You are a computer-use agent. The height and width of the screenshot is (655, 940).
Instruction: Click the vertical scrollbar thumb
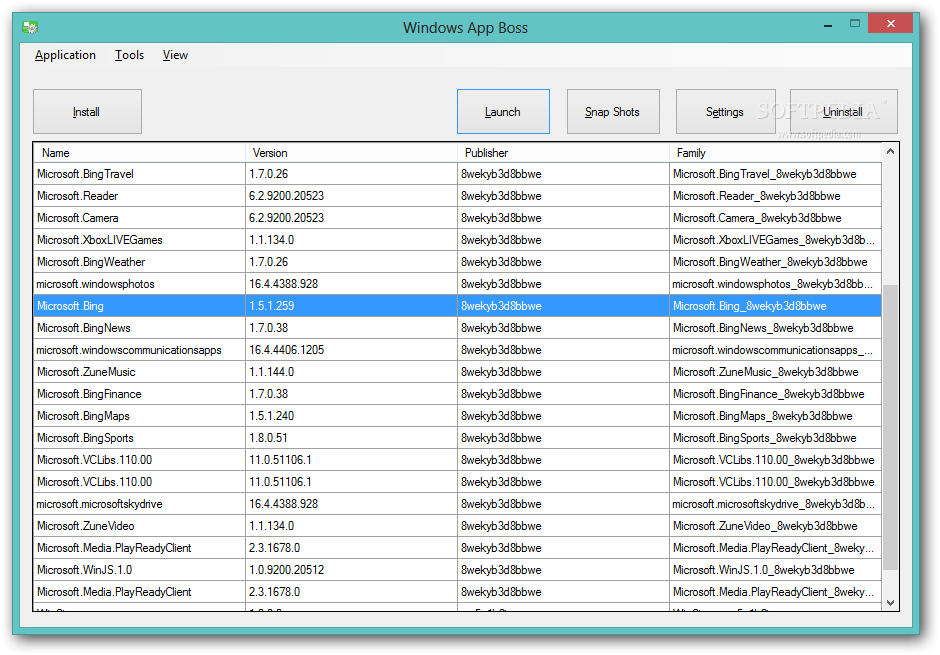pos(890,427)
